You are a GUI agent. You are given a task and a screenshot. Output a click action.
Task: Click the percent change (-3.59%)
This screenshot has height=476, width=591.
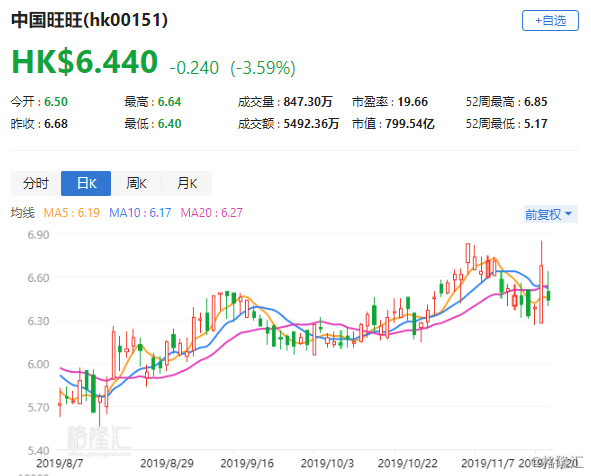[x=263, y=68]
